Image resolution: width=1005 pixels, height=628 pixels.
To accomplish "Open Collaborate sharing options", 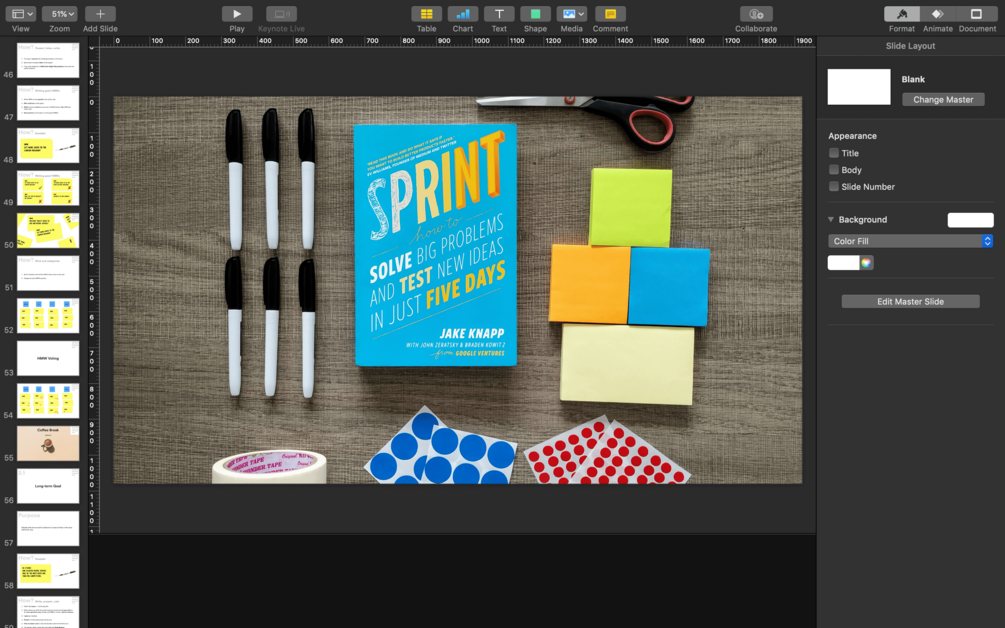I will pos(756,14).
